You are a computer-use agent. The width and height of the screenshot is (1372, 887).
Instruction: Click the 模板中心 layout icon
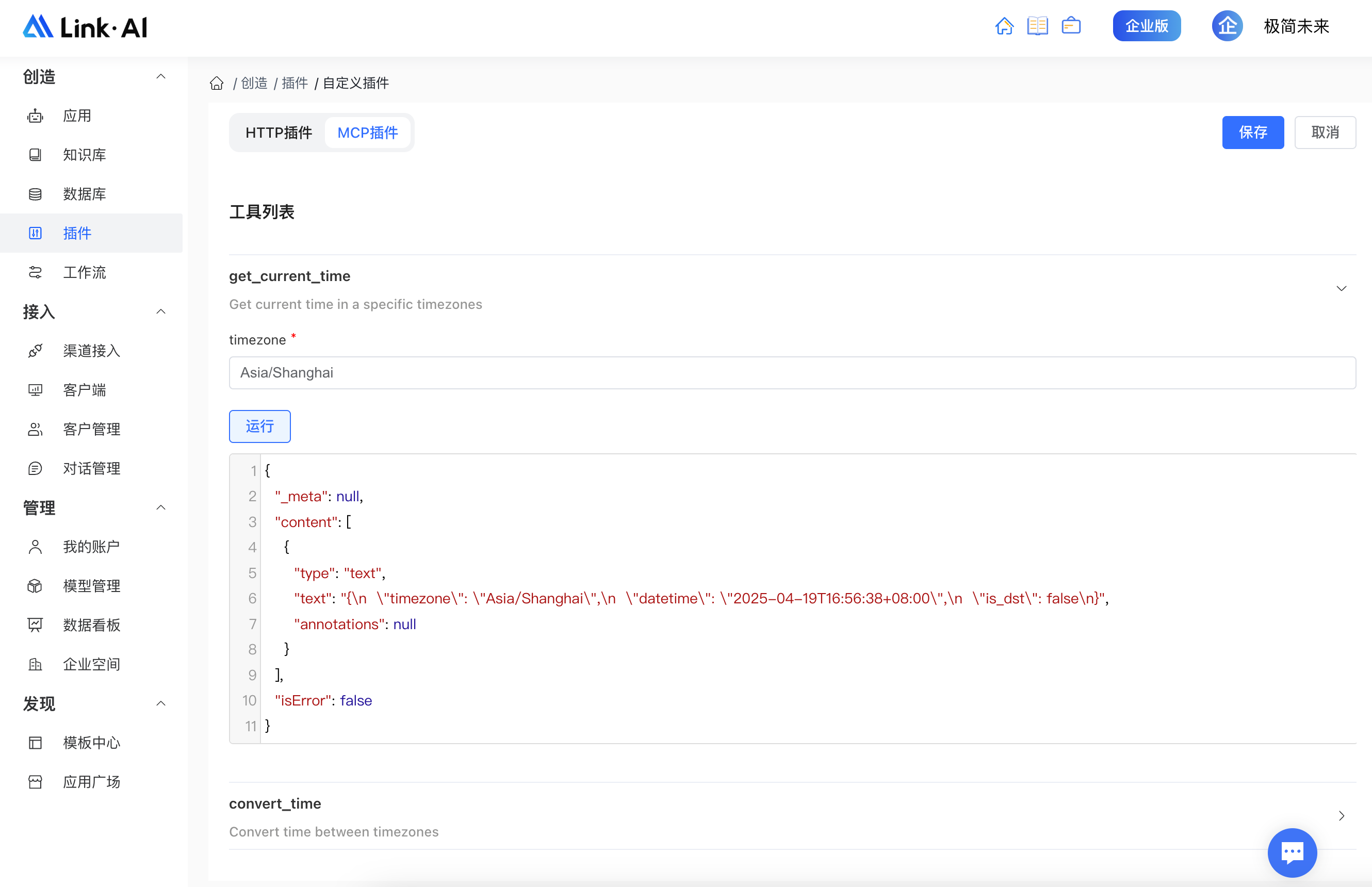35,743
